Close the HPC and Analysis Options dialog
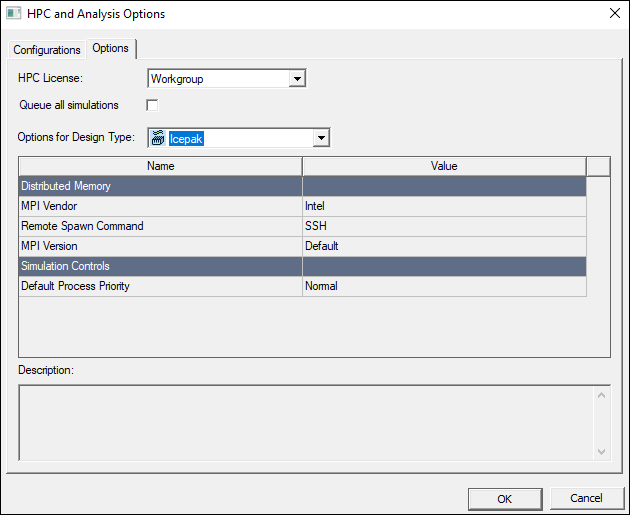 click(x=614, y=13)
